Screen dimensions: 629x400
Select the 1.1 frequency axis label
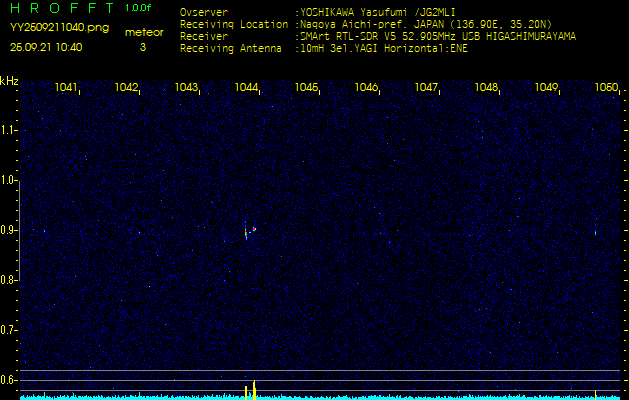[x=9, y=130]
